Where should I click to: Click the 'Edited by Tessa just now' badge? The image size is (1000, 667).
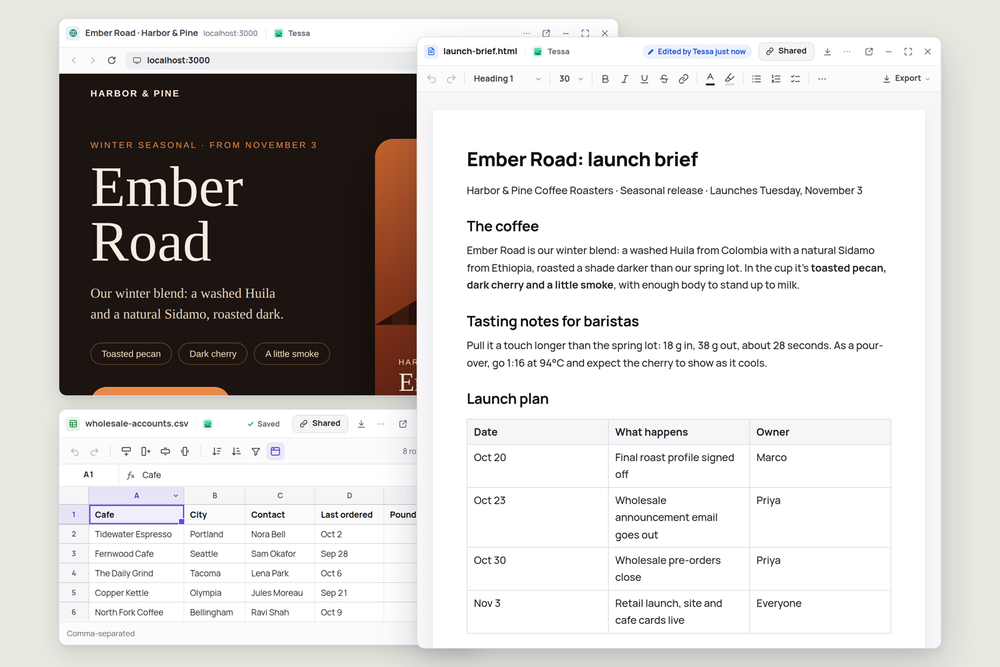pos(696,52)
